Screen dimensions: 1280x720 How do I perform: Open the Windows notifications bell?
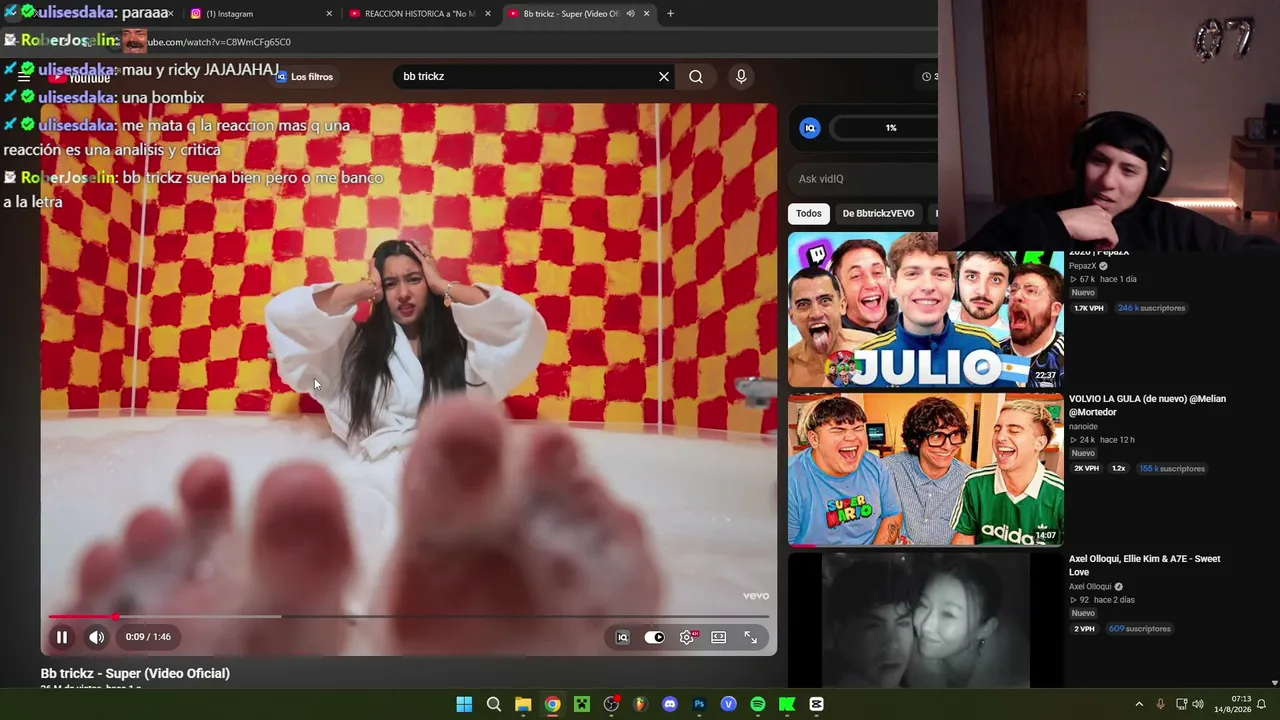tap(1261, 704)
